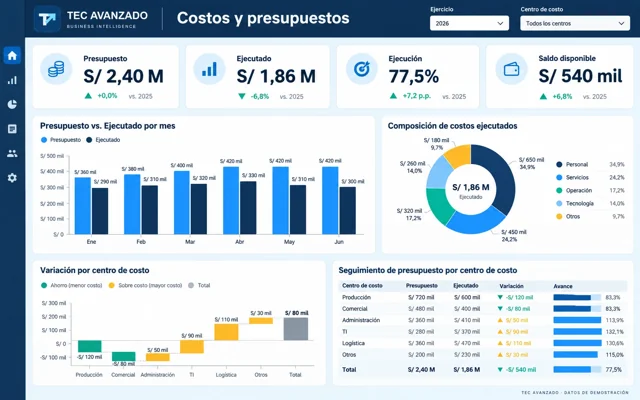640x400 pixels.
Task: Toggle the Ejecutado legend series
Action: point(103,140)
